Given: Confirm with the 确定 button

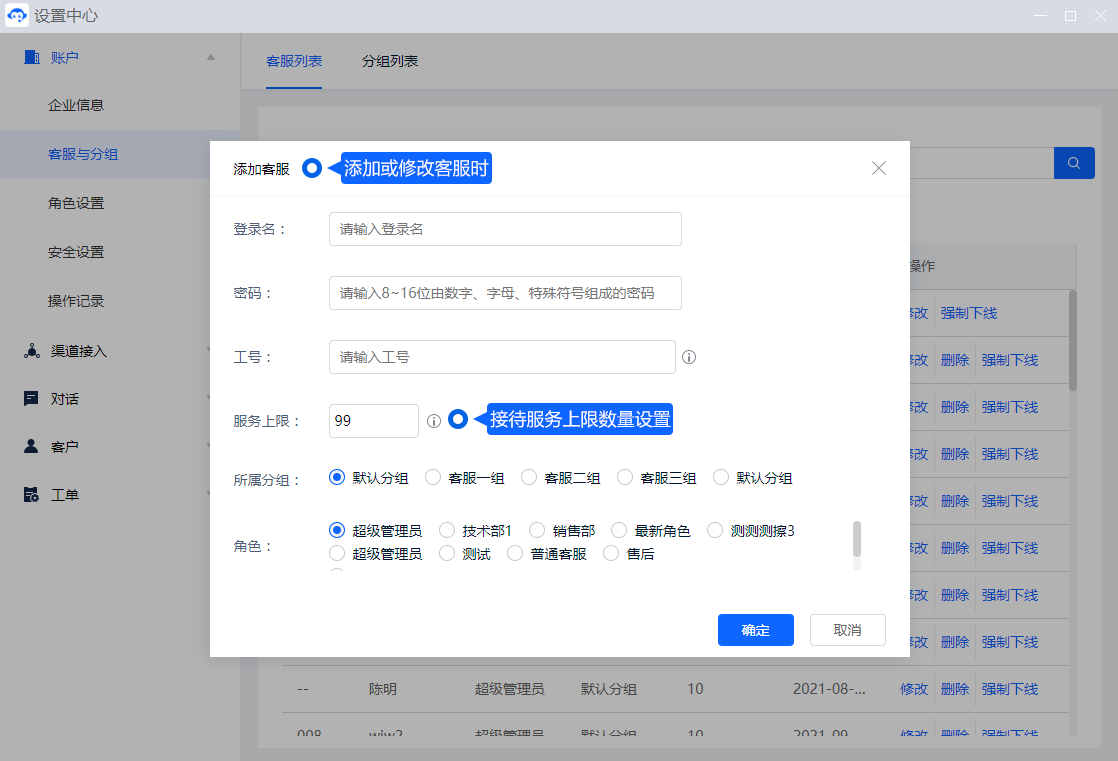Looking at the screenshot, I should tap(756, 630).
